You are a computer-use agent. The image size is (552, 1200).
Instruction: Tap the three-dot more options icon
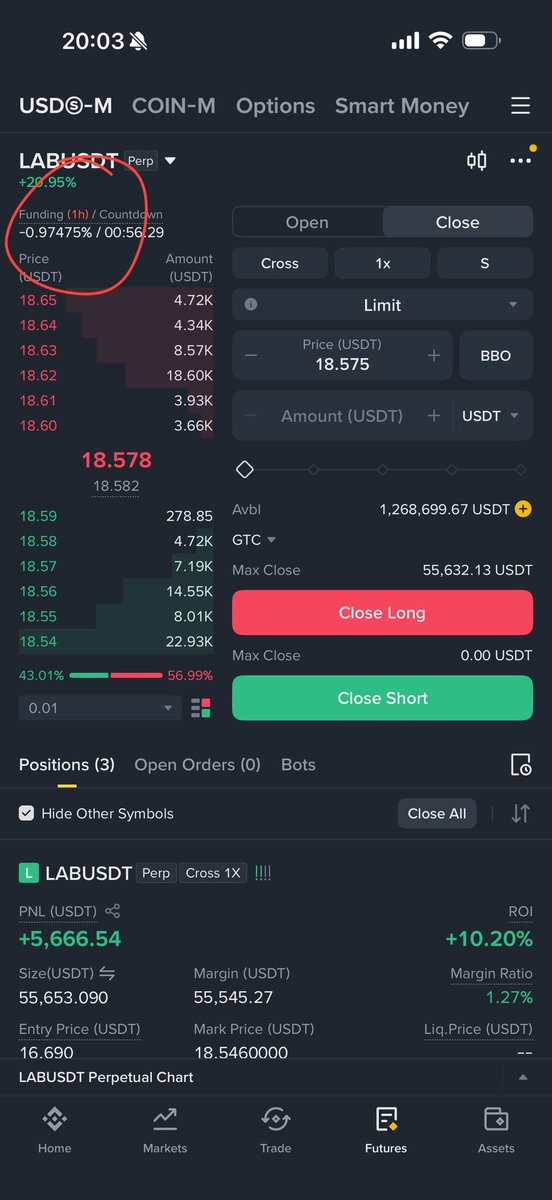point(520,160)
